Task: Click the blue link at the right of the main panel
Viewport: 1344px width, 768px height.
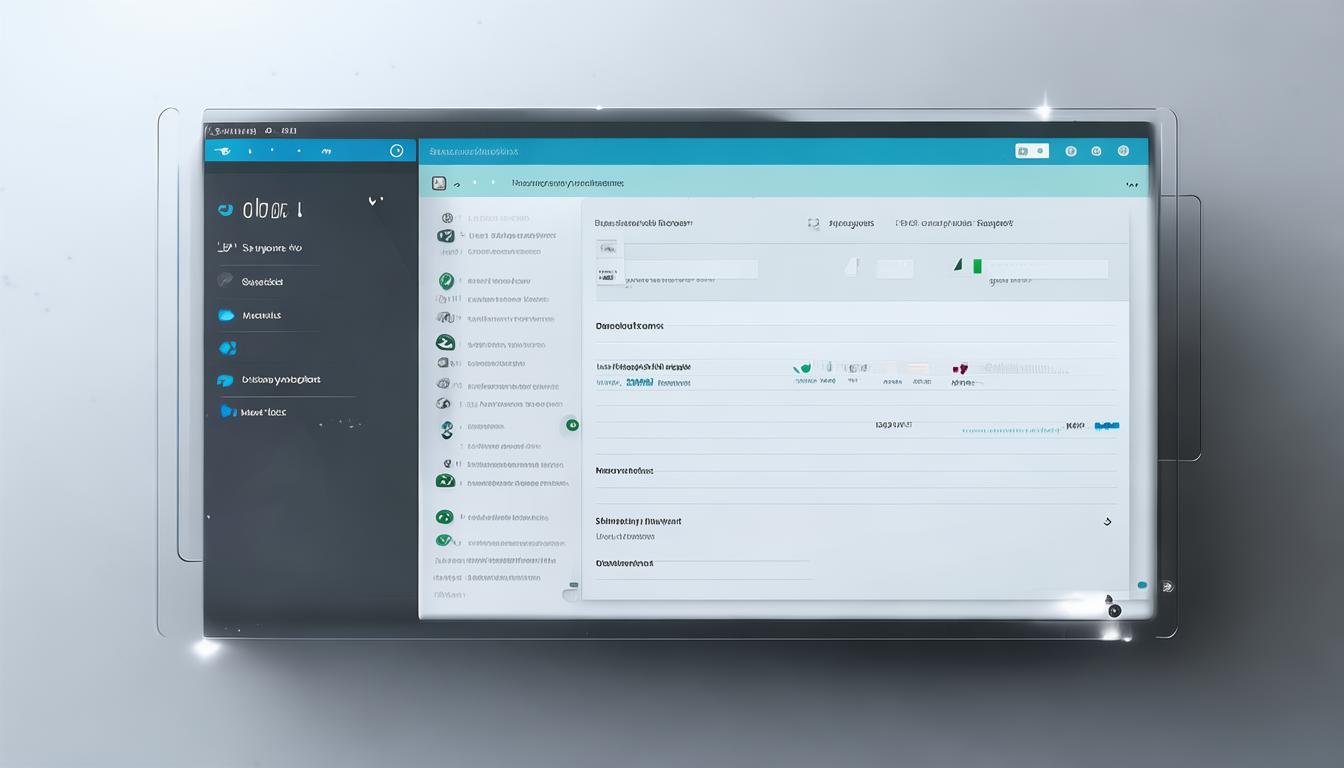Action: coord(1106,426)
